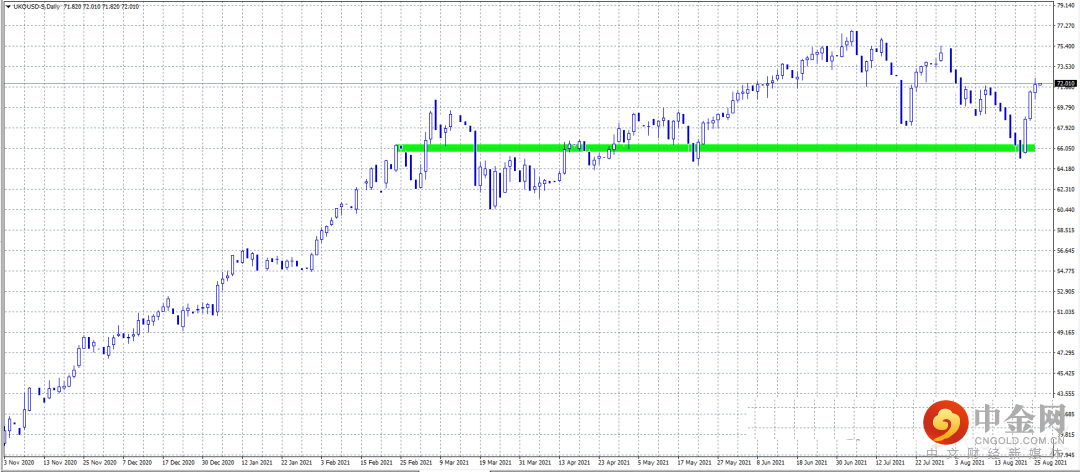Click the 66.050 price scale label
The width and height of the screenshot is (1080, 472).
[x=1065, y=149]
